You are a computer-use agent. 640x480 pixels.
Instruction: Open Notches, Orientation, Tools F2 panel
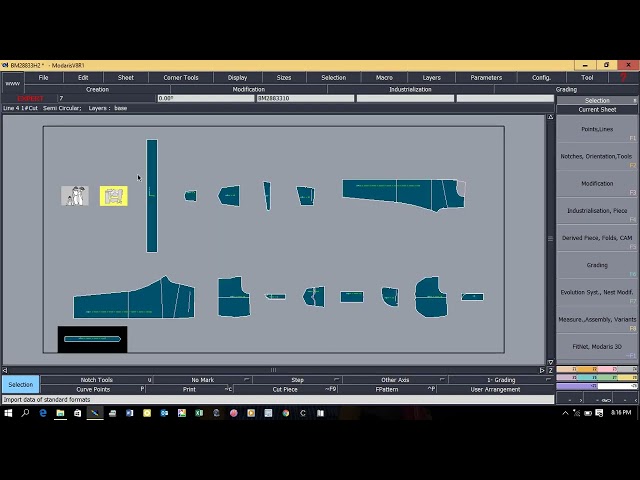(x=597, y=157)
